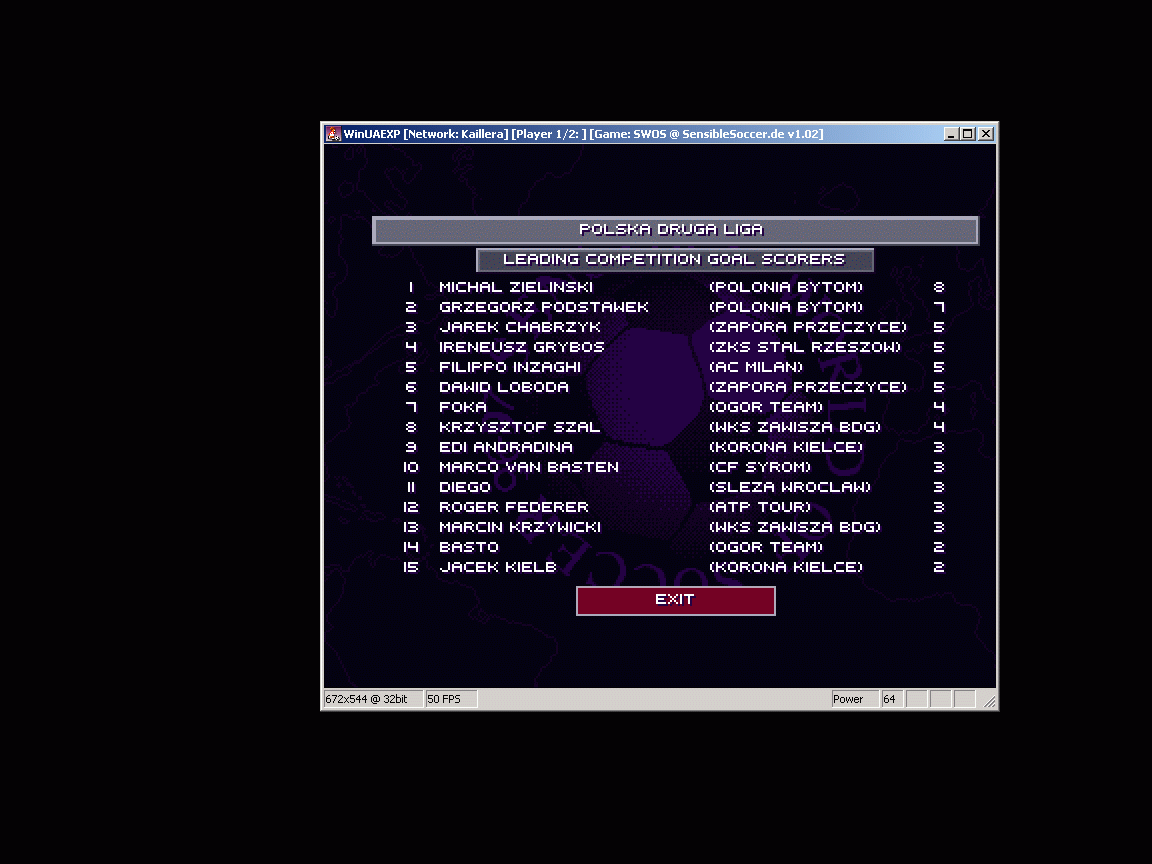Viewport: 1152px width, 864px height.
Task: Click the window resize grip corner
Action: click(x=990, y=702)
